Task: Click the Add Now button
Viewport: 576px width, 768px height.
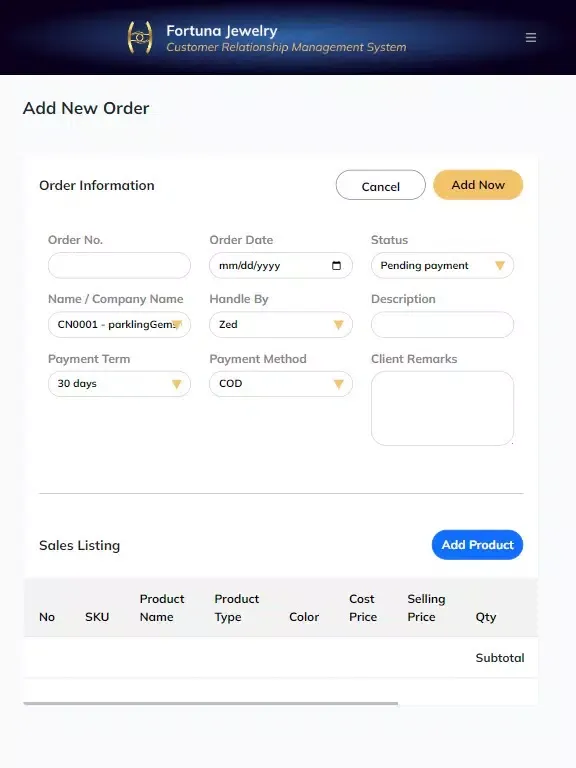Action: [478, 185]
